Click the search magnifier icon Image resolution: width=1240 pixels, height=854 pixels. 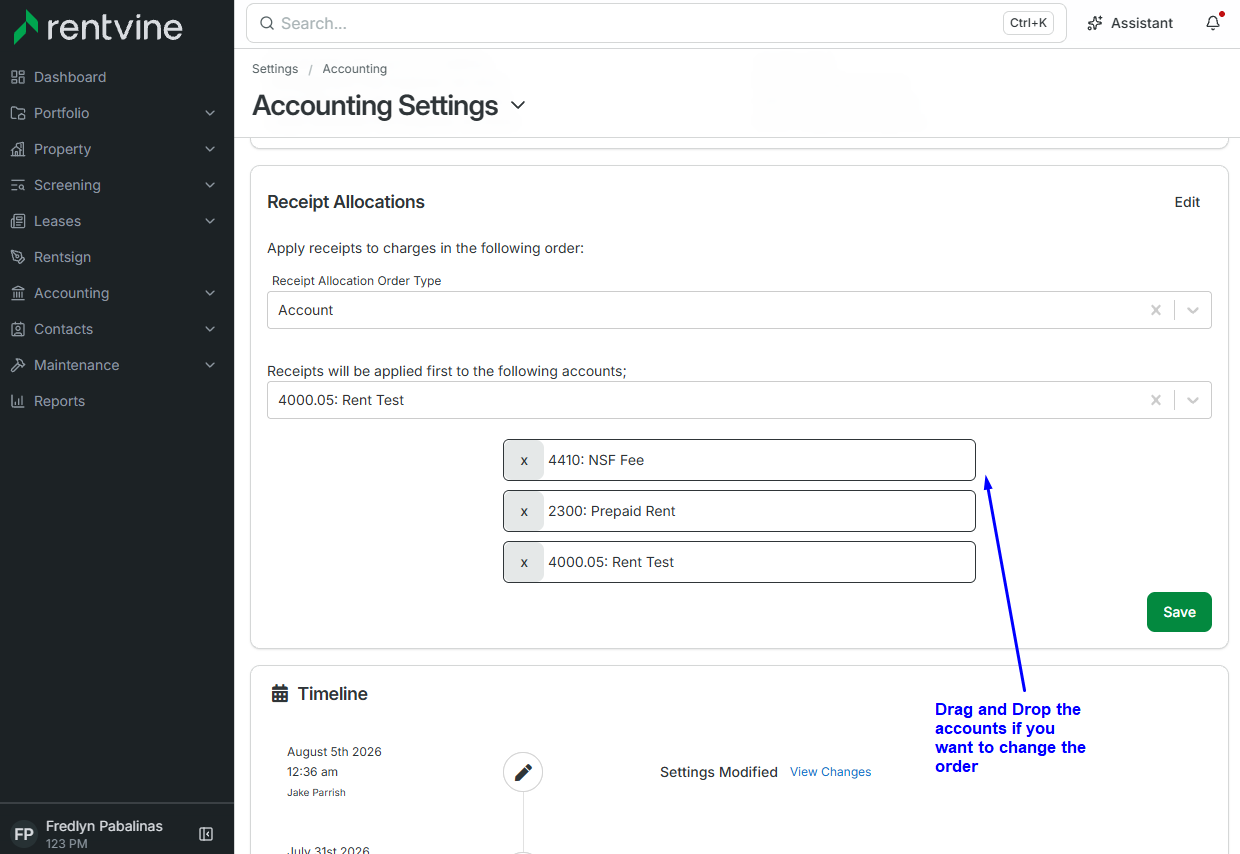(267, 23)
